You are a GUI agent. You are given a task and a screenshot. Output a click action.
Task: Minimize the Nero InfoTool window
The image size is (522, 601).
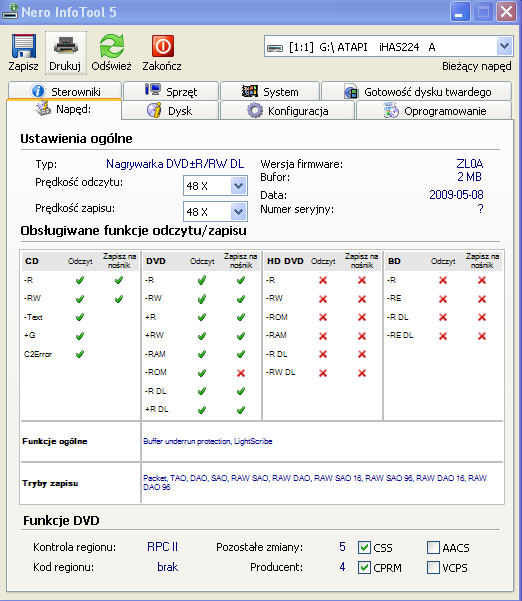460,12
